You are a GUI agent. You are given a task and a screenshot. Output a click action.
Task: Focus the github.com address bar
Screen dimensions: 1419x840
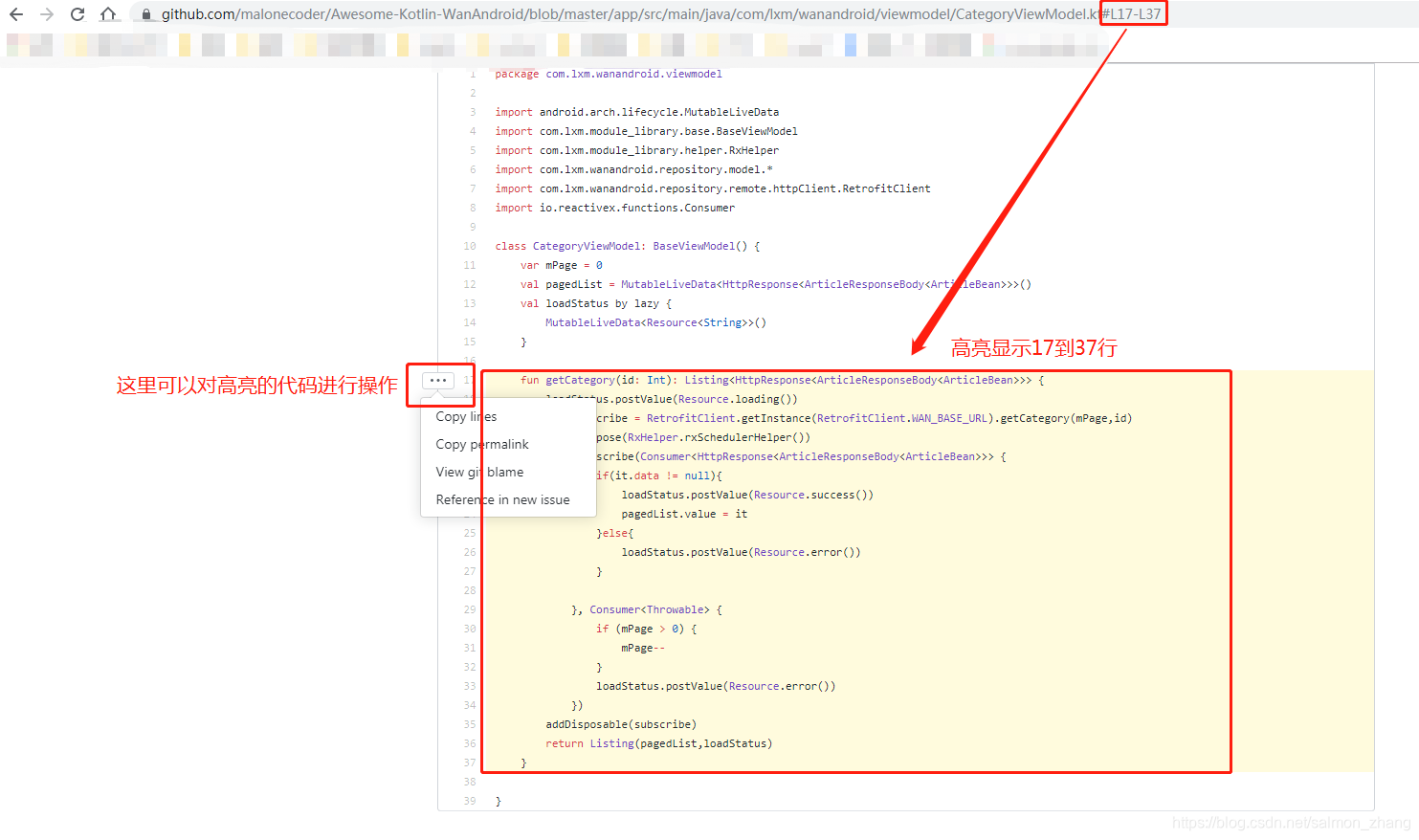coord(660,14)
